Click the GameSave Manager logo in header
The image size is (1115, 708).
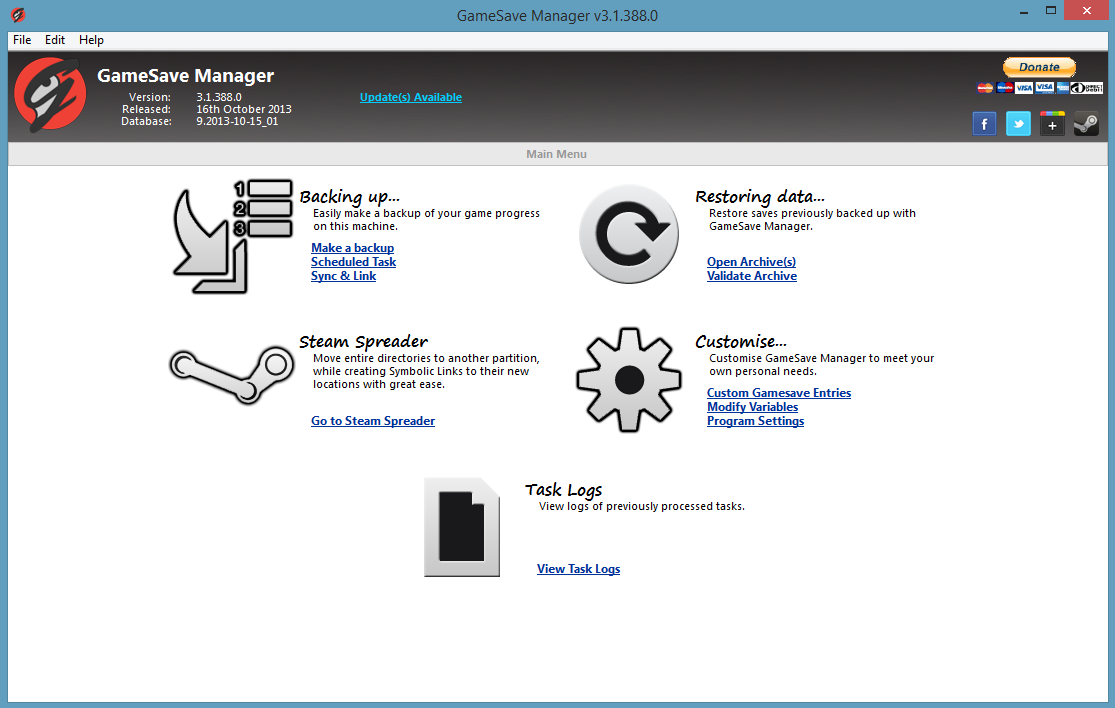click(50, 95)
